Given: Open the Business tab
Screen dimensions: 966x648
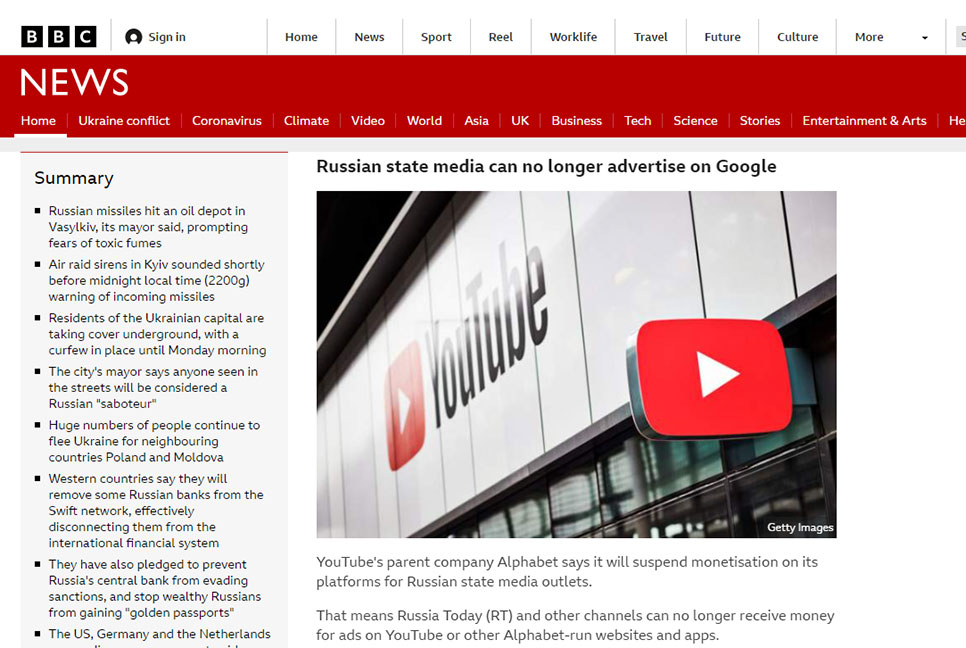Looking at the screenshot, I should click(x=577, y=121).
